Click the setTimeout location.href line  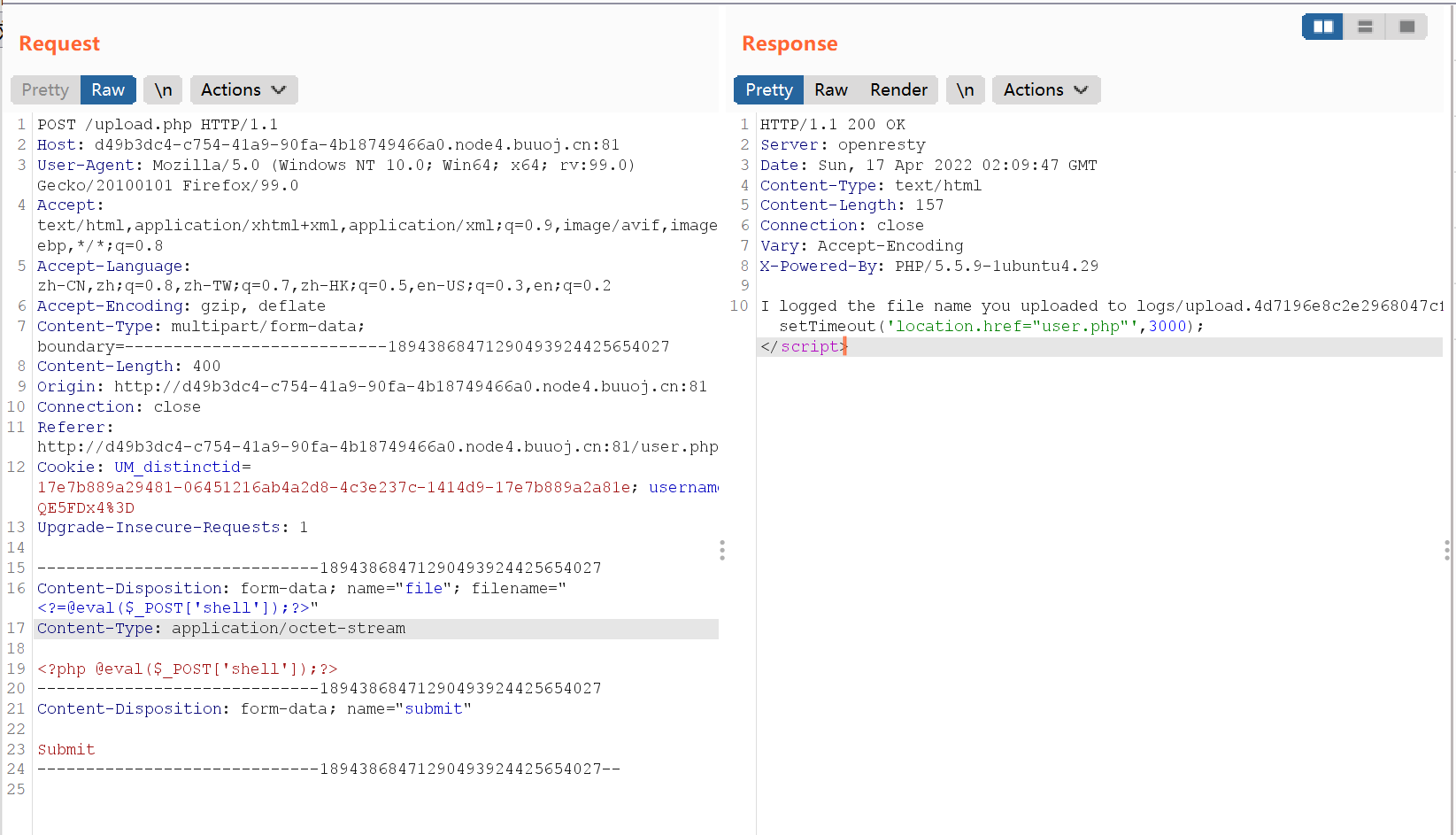coord(991,327)
